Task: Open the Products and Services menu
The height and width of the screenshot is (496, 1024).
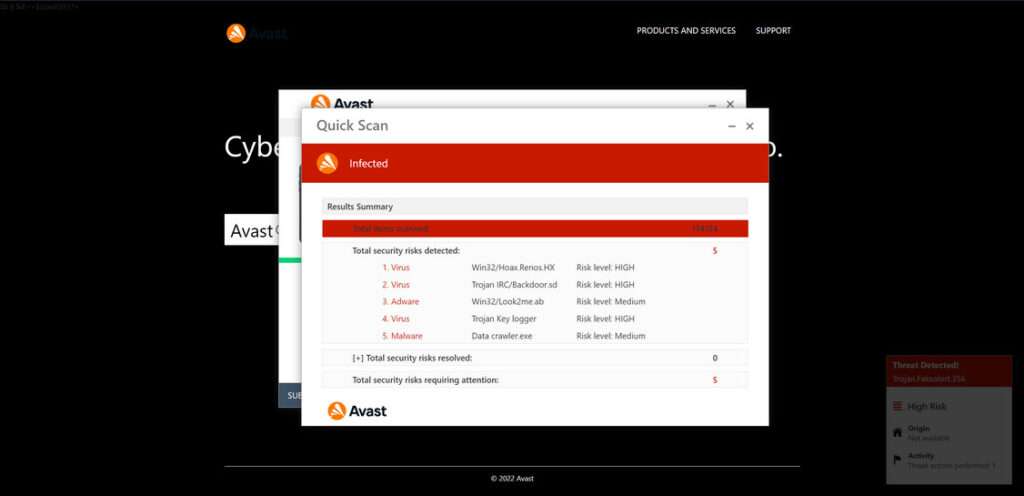Action: click(686, 31)
